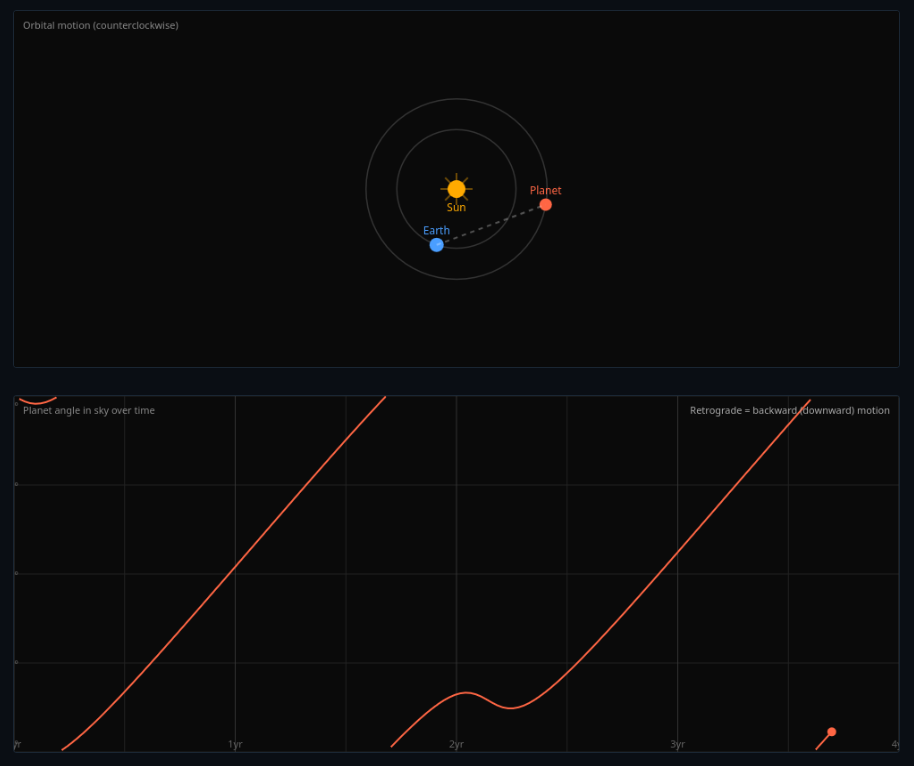Click the 4yr label at bottom right
Viewport: 914px width, 766px height.
point(897,744)
